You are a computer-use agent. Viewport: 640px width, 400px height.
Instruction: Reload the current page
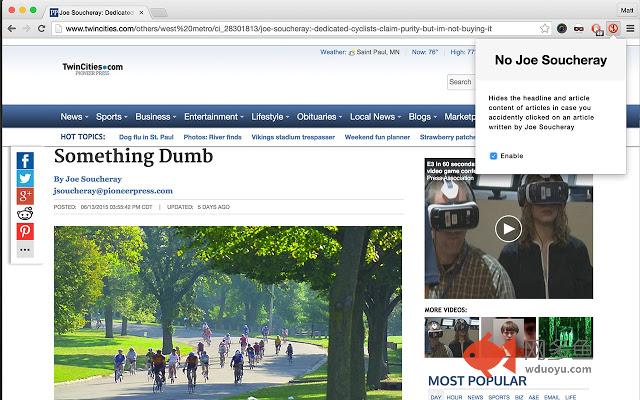pyautogui.click(x=41, y=29)
